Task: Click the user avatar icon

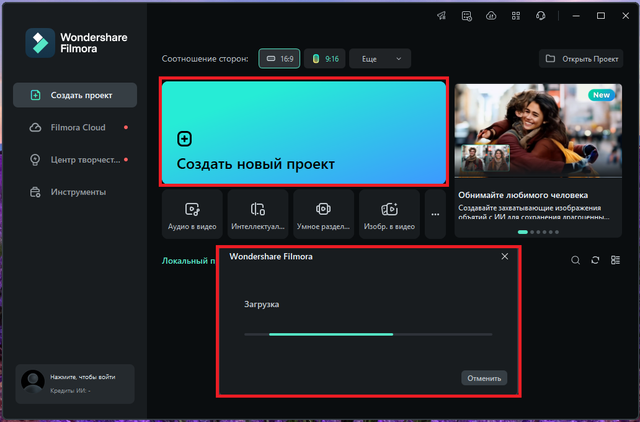Action: (33, 382)
